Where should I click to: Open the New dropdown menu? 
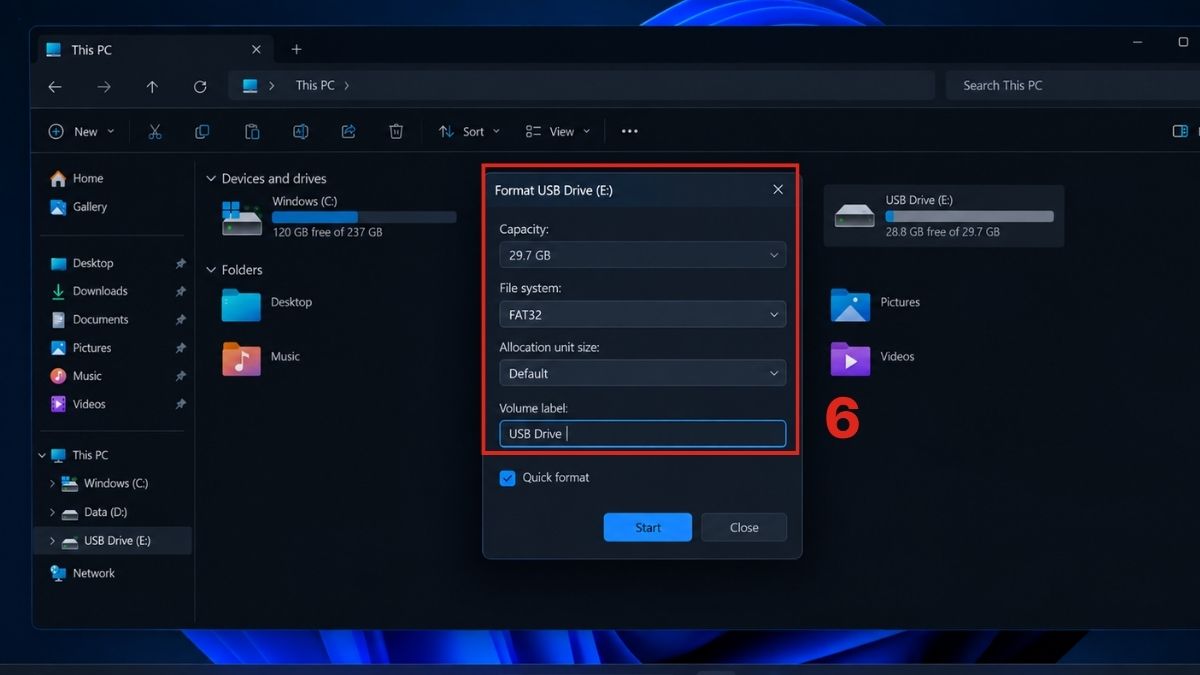(81, 131)
